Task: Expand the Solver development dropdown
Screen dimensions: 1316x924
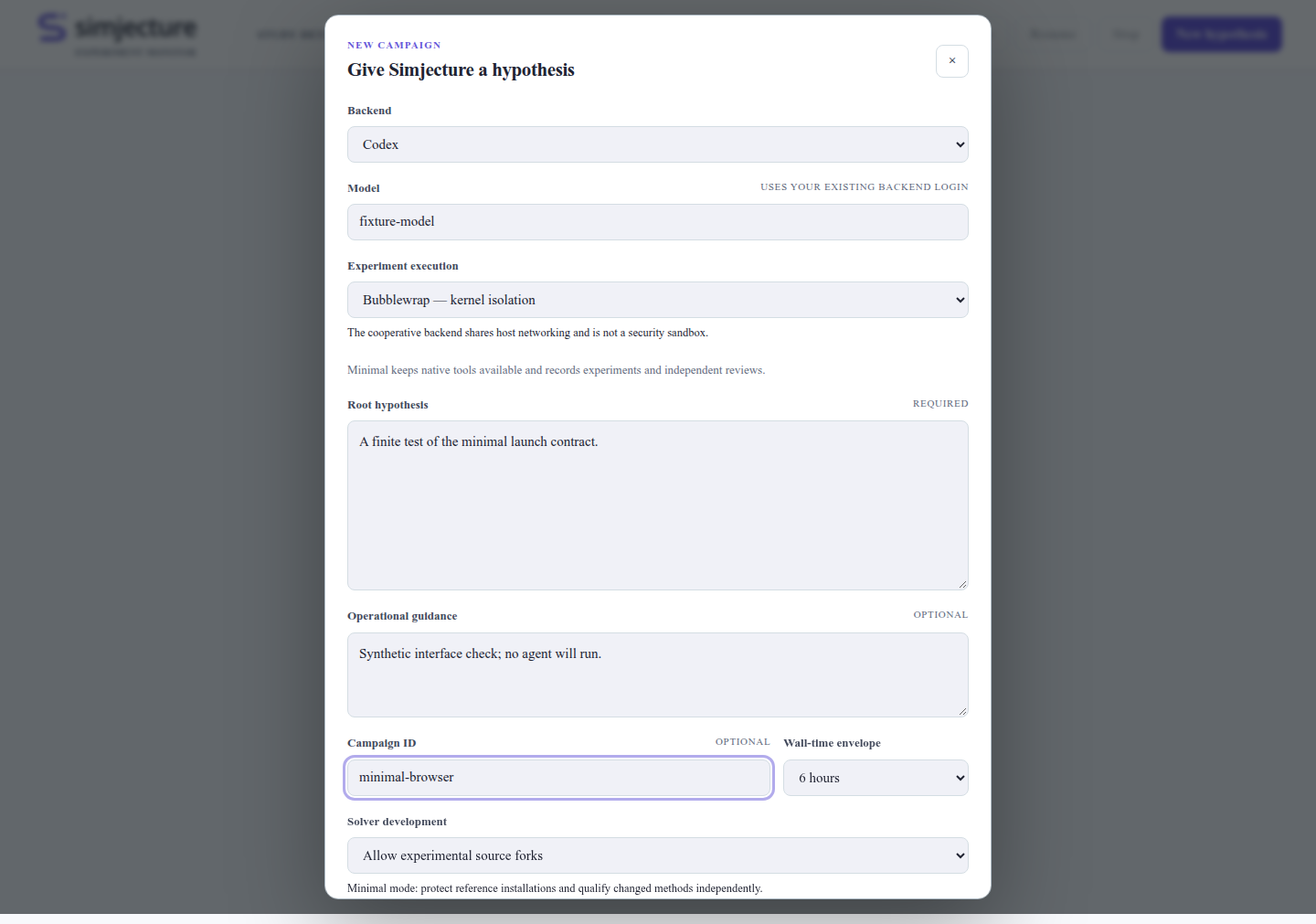Action: pyautogui.click(x=658, y=855)
